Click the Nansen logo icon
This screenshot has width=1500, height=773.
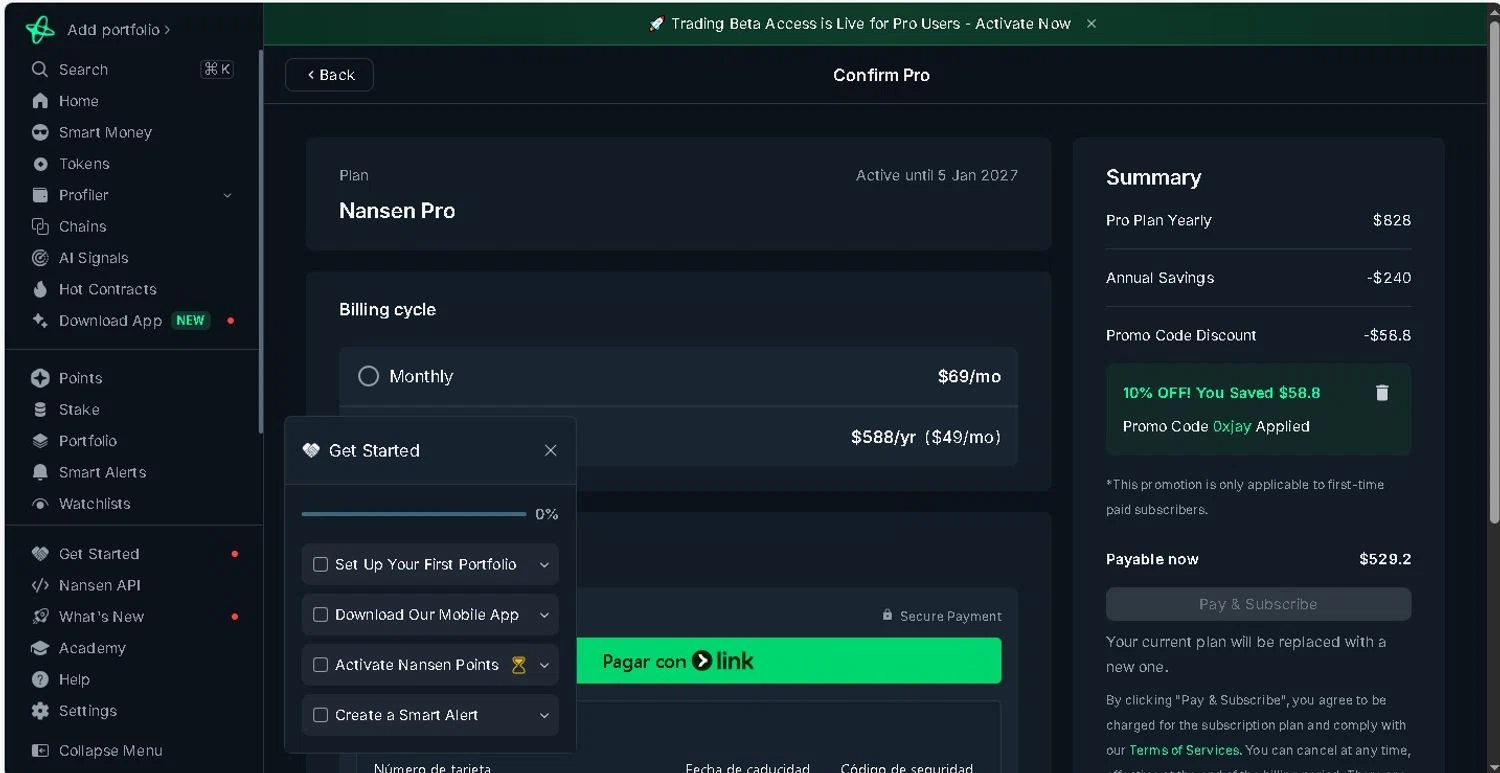coord(40,29)
